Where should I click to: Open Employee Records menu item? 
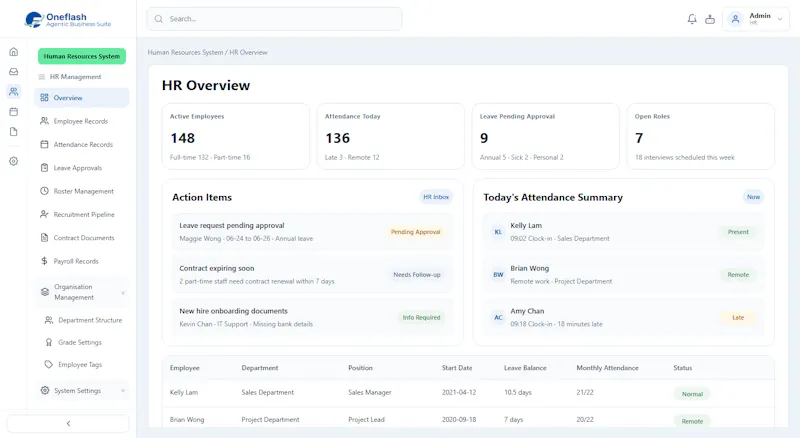click(x=82, y=121)
